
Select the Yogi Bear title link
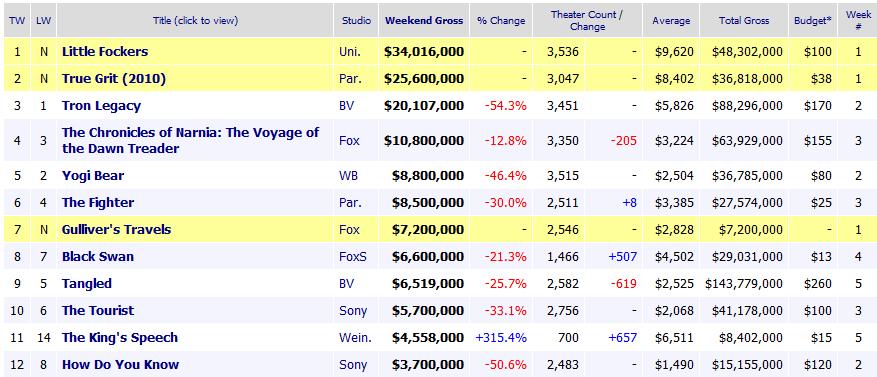point(93,176)
